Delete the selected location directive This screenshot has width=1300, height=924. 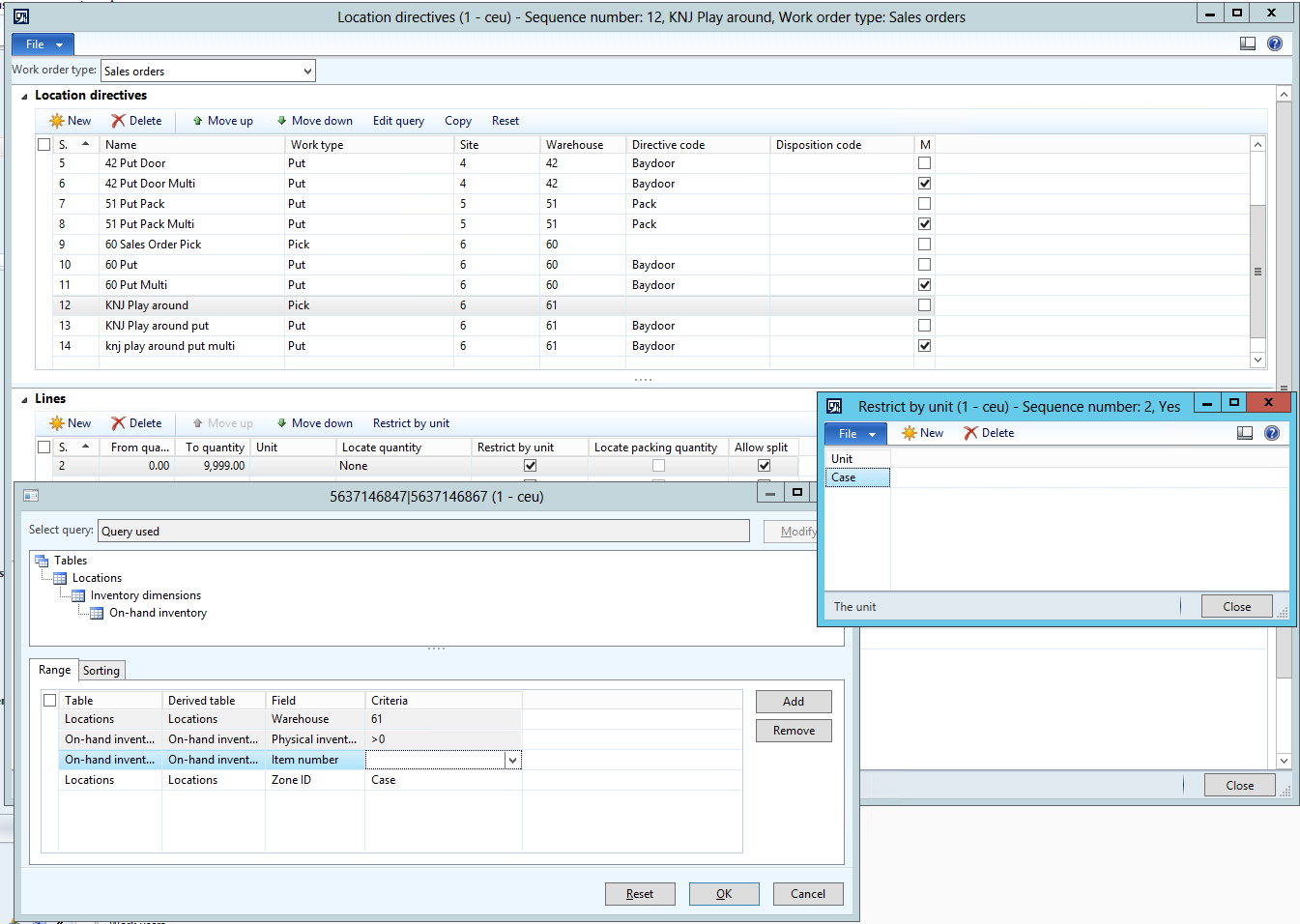point(136,121)
